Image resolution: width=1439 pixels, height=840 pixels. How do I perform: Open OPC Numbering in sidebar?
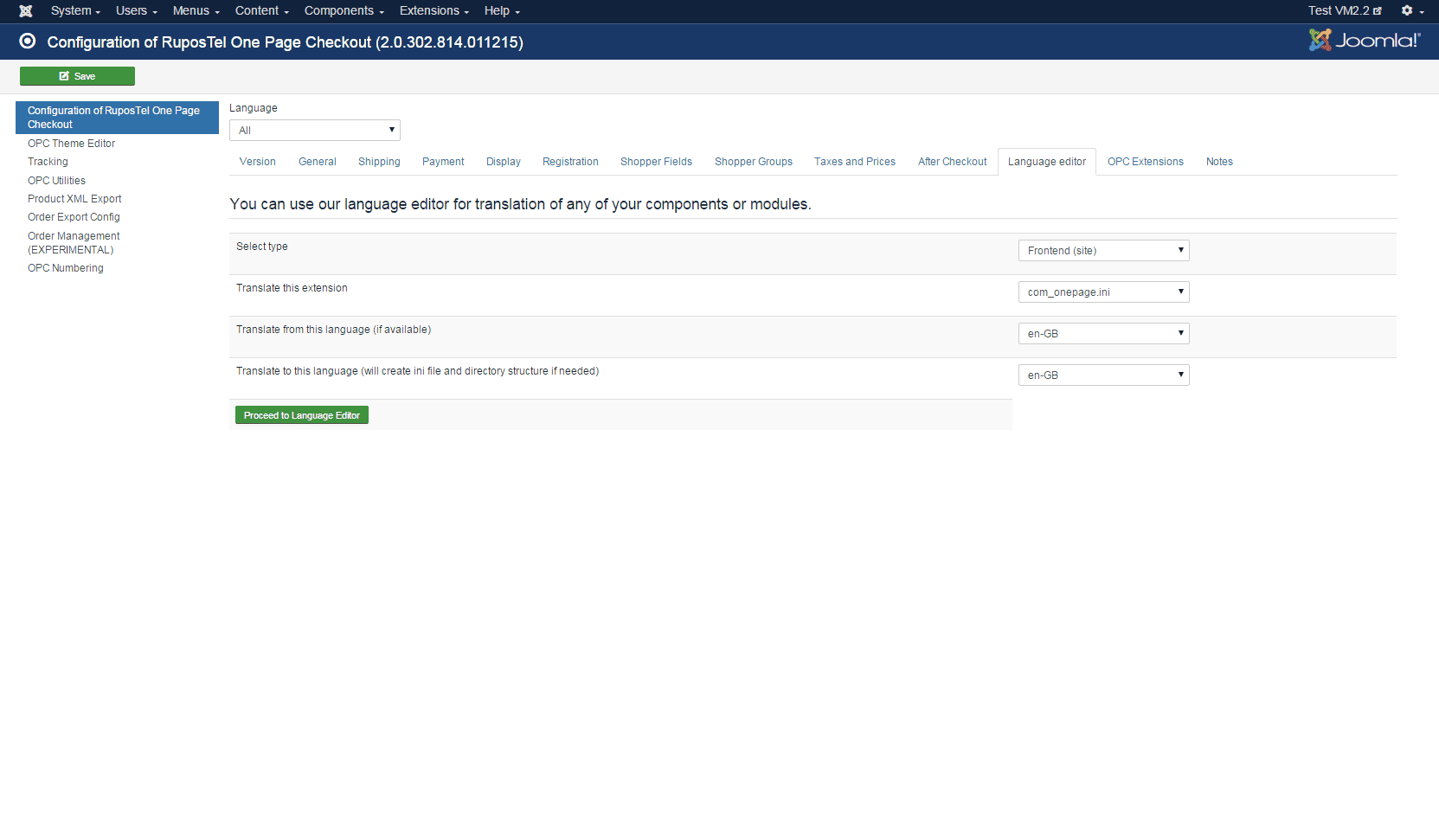[65, 268]
